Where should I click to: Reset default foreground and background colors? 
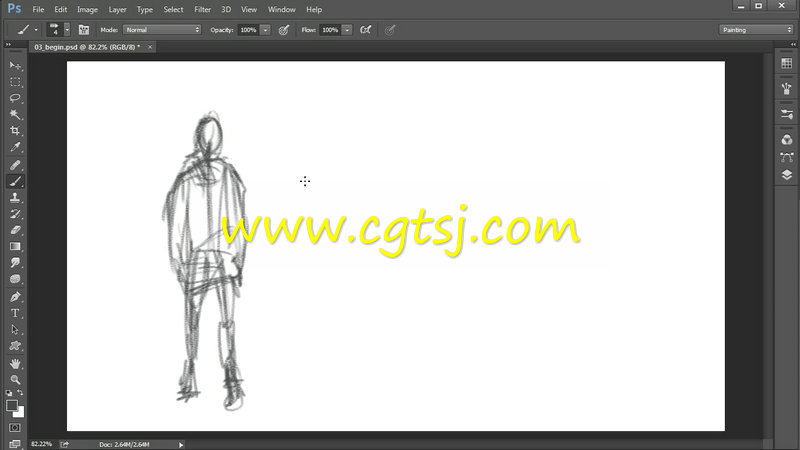coord(9,393)
